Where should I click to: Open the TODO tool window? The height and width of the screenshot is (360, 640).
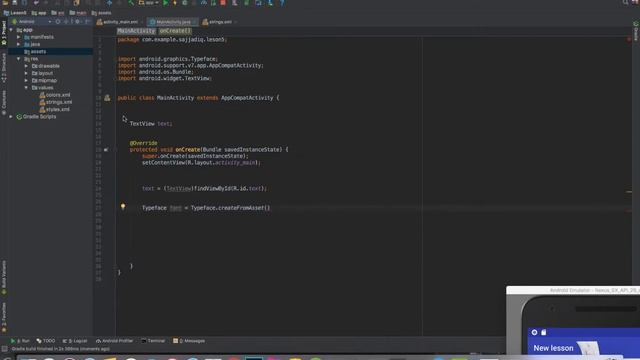46,341
